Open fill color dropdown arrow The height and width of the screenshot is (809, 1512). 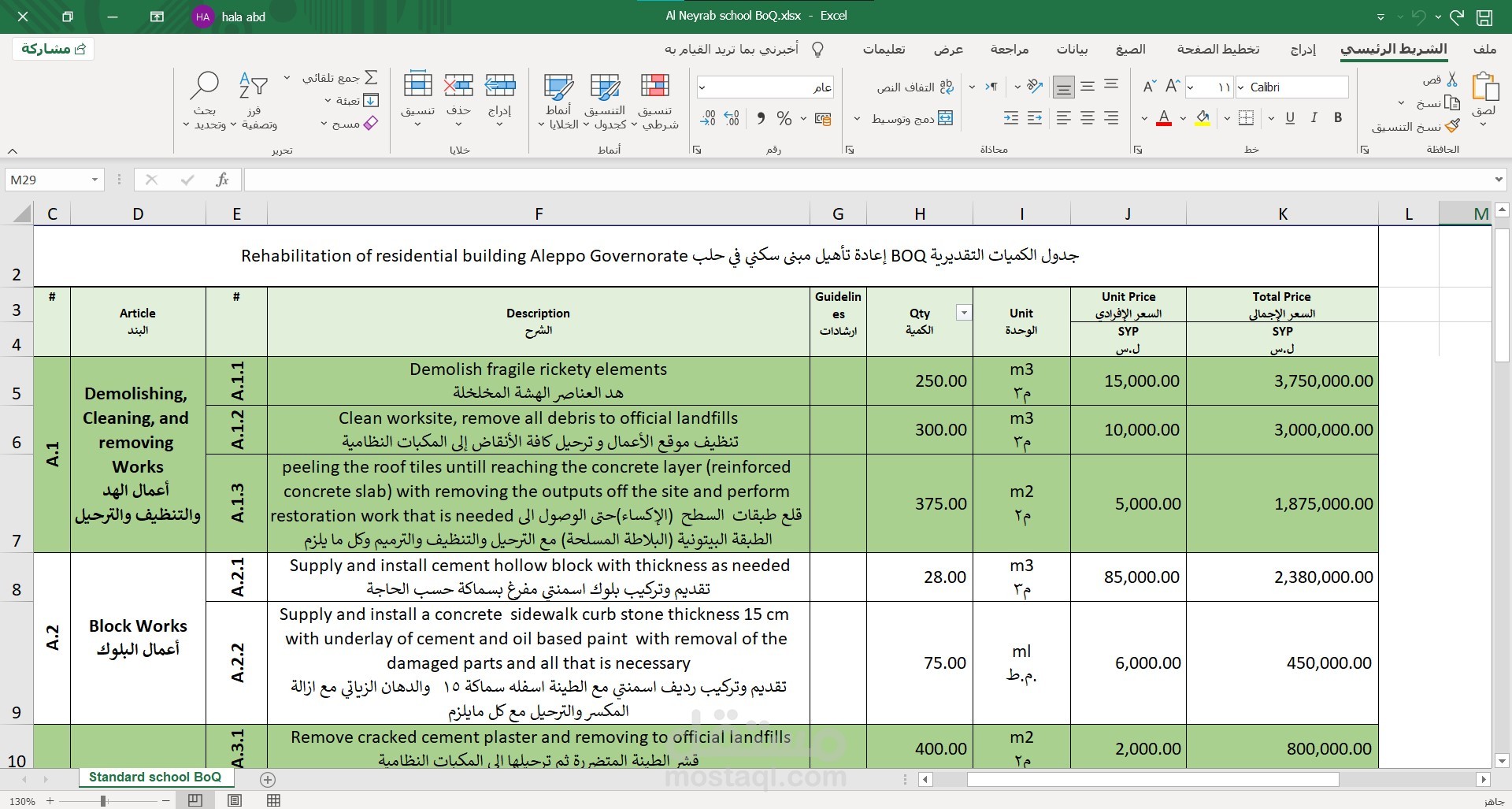[x=1184, y=118]
